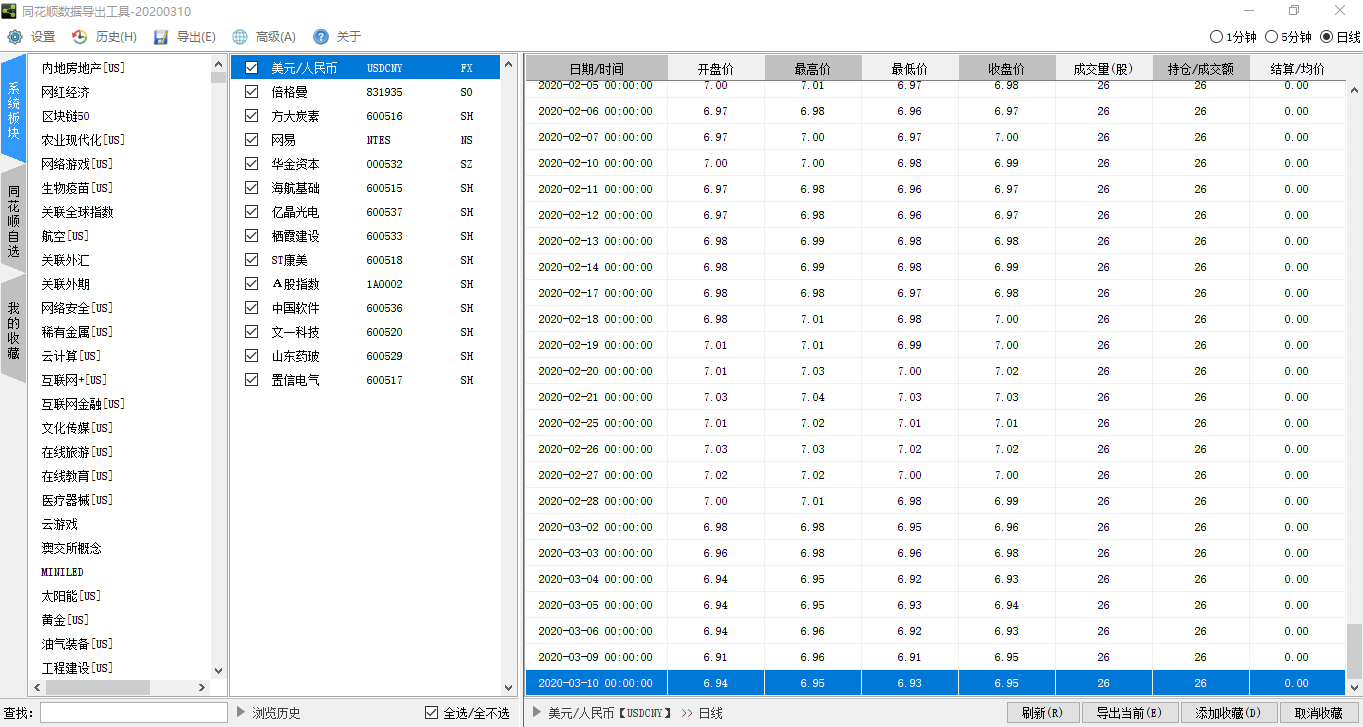
Task: Click the About question mark icon
Action: pos(321,37)
